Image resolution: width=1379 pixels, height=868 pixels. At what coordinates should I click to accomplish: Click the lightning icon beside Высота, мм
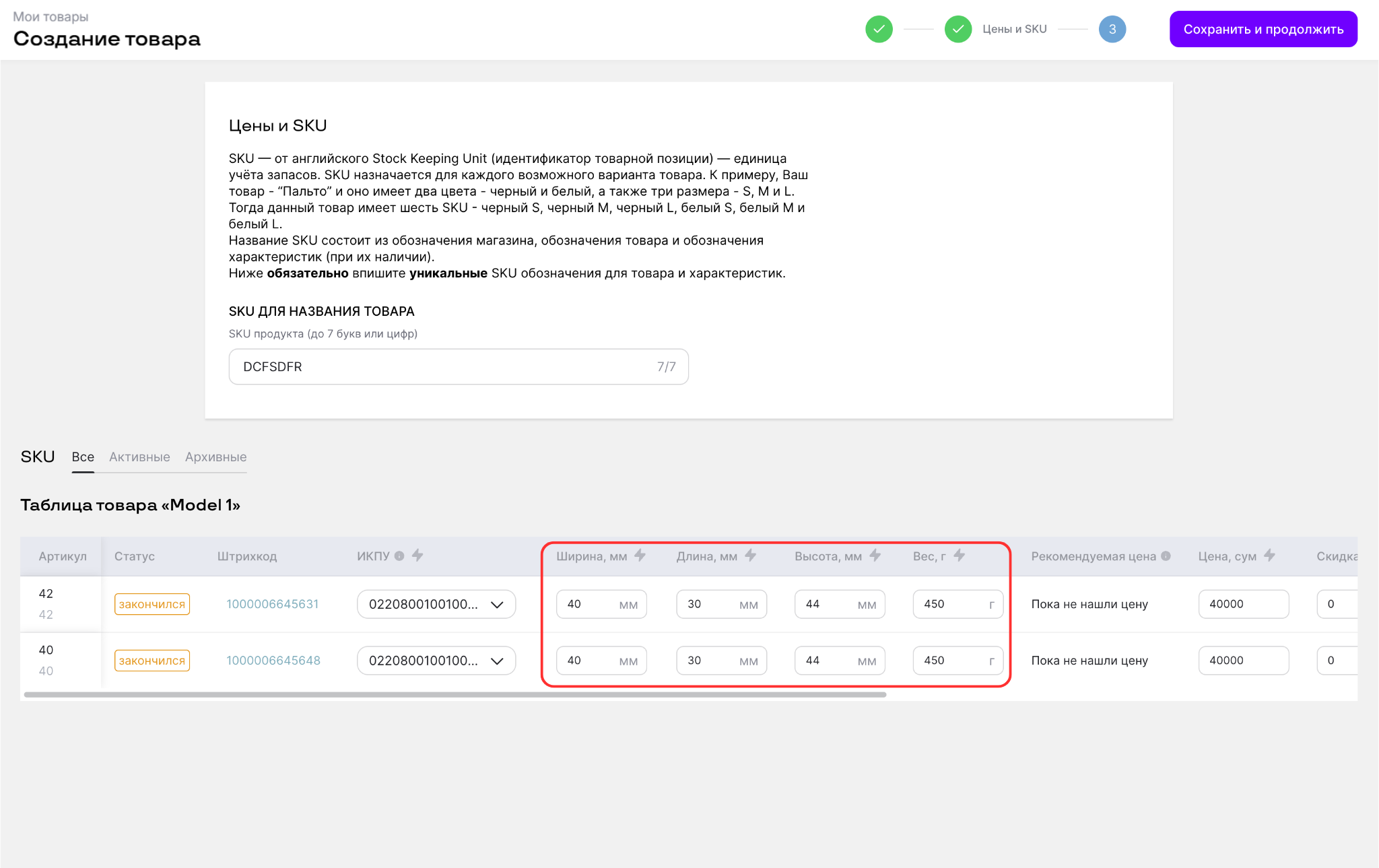click(875, 556)
